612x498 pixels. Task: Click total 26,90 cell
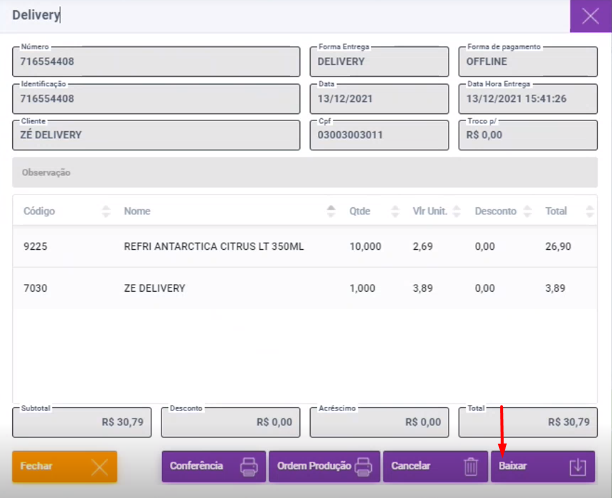(x=558, y=247)
